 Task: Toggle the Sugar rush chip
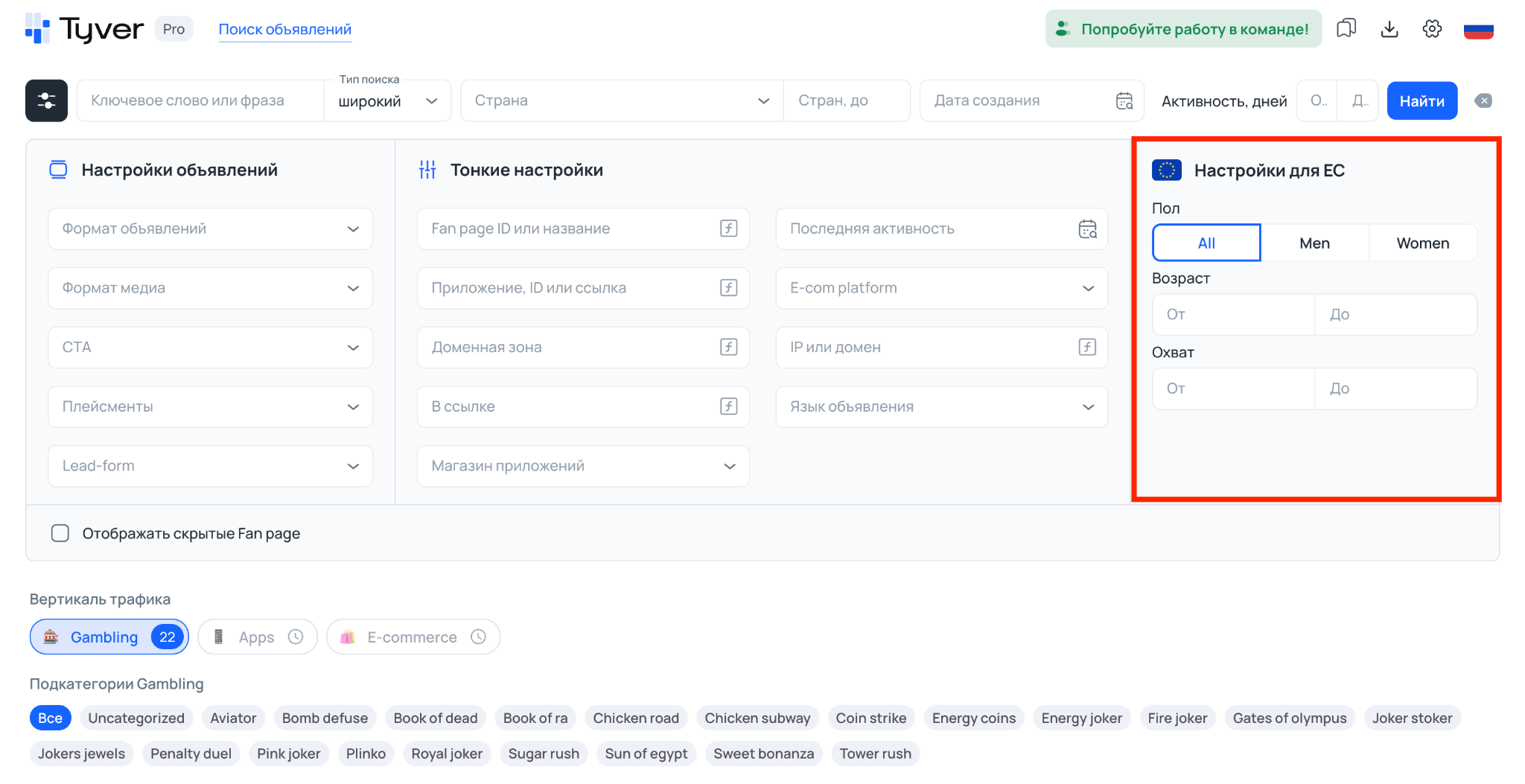click(x=544, y=753)
